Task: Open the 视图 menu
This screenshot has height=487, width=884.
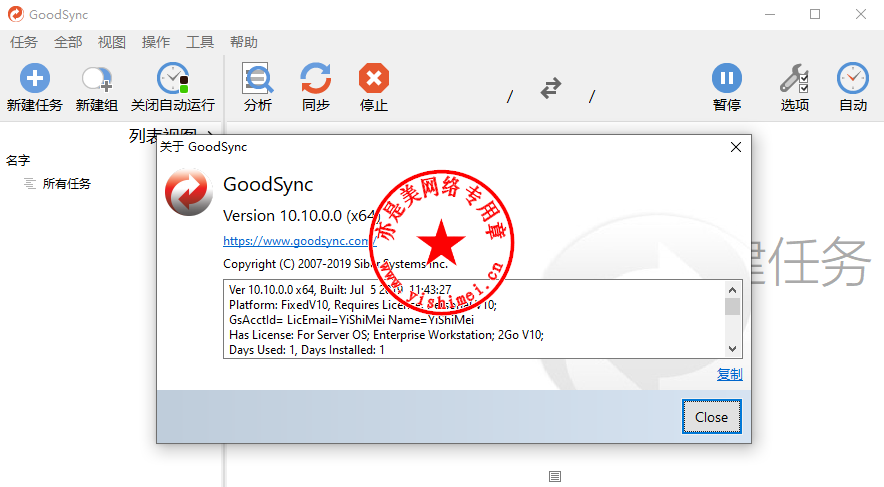Action: tap(112, 42)
